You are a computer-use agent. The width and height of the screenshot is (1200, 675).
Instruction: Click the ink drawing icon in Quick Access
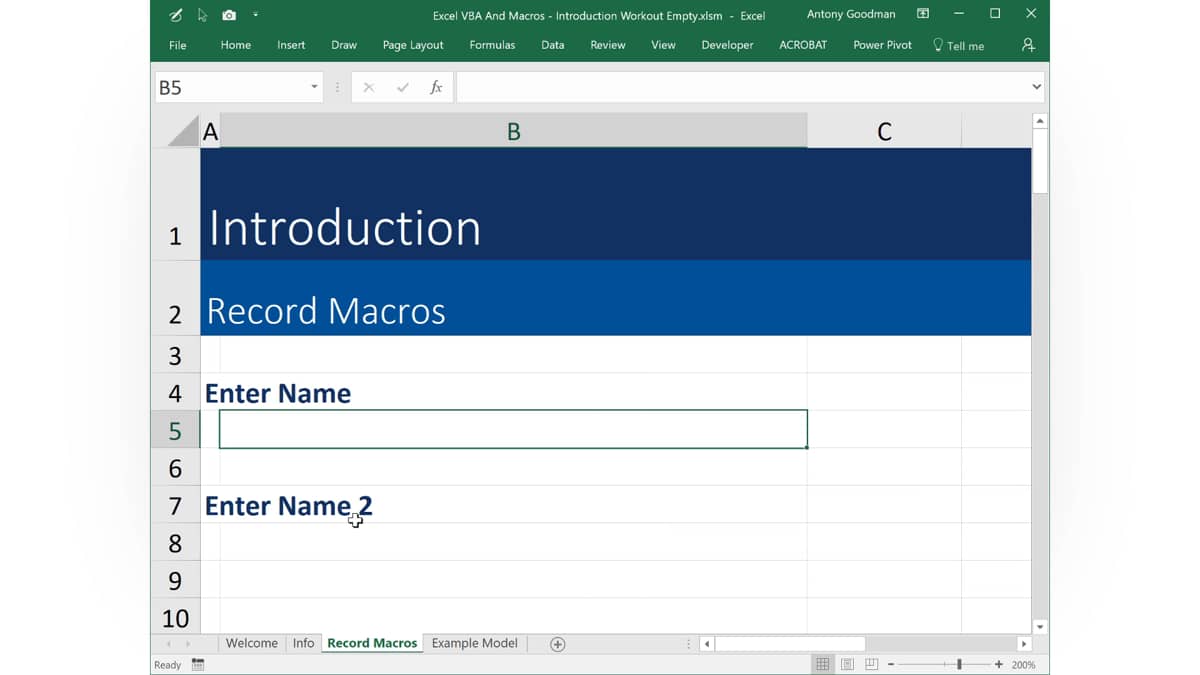pos(177,15)
